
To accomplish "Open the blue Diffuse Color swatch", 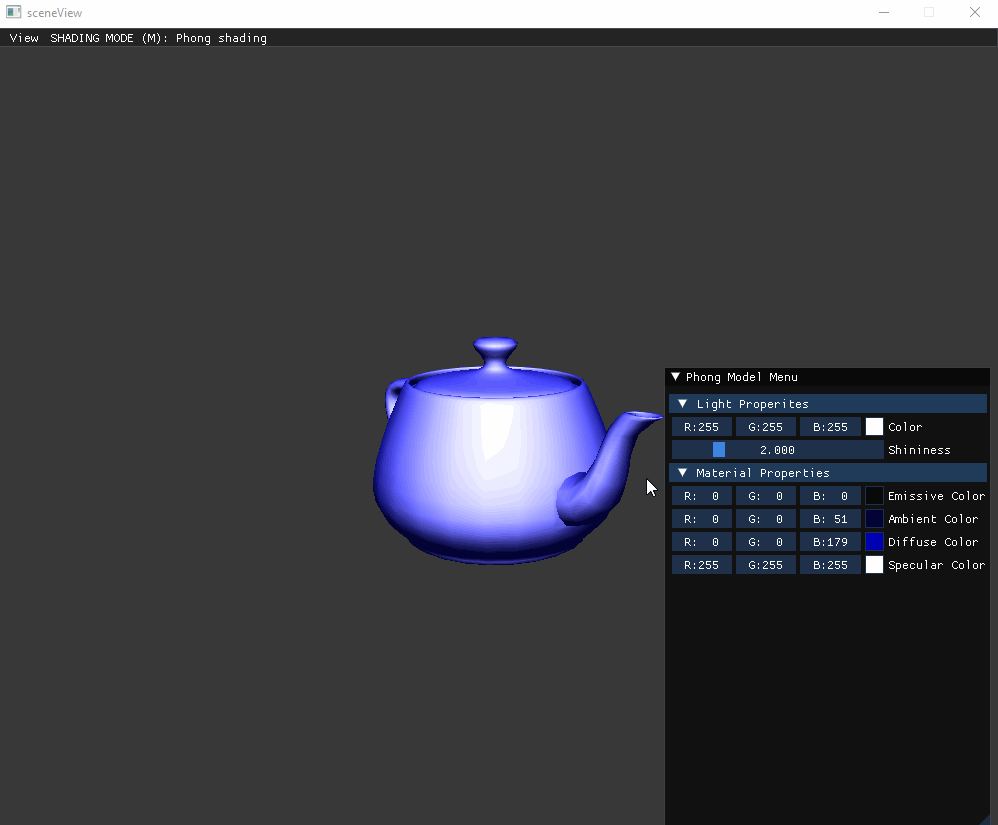I will tap(874, 542).
